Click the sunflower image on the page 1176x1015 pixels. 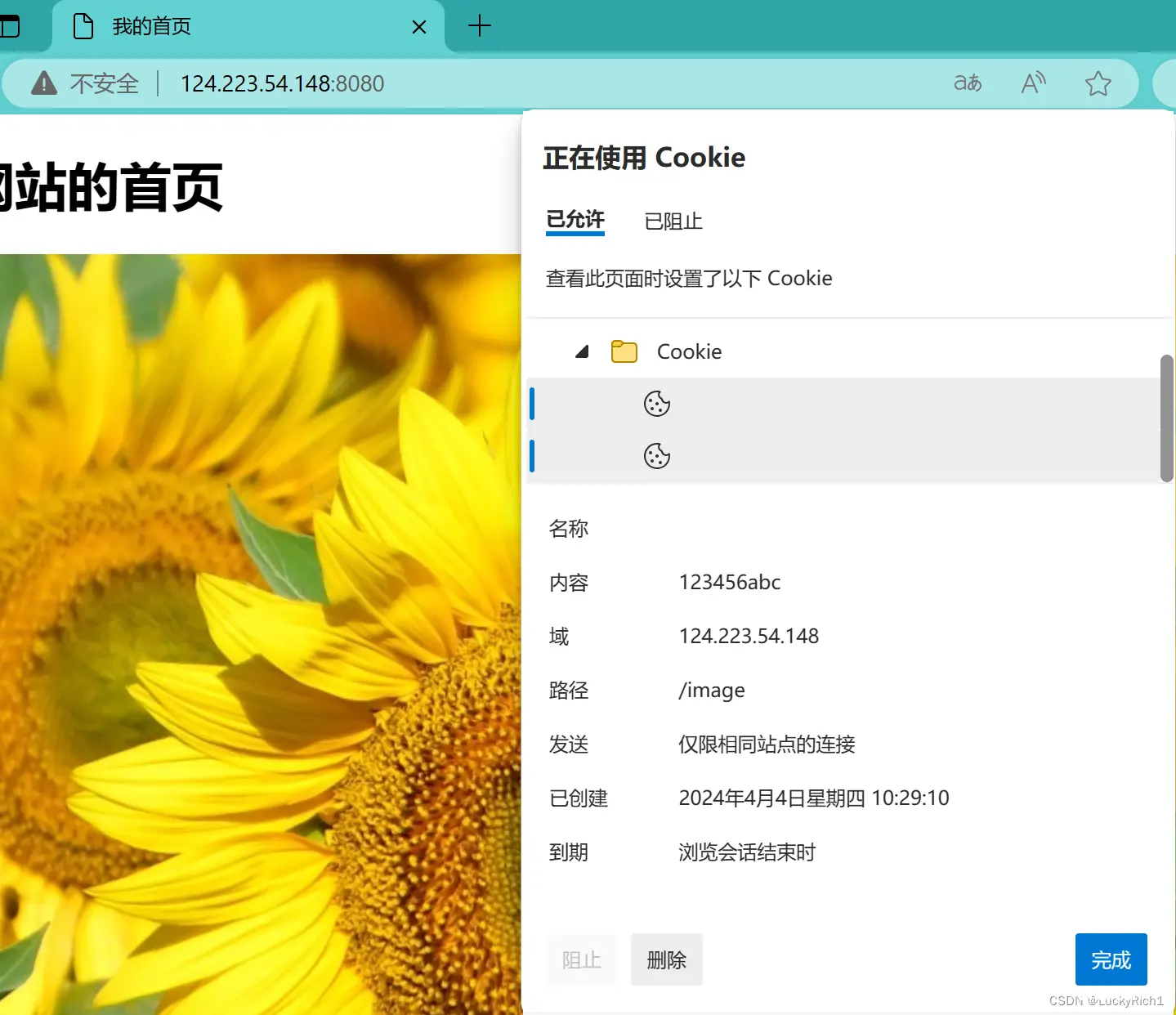[260, 634]
